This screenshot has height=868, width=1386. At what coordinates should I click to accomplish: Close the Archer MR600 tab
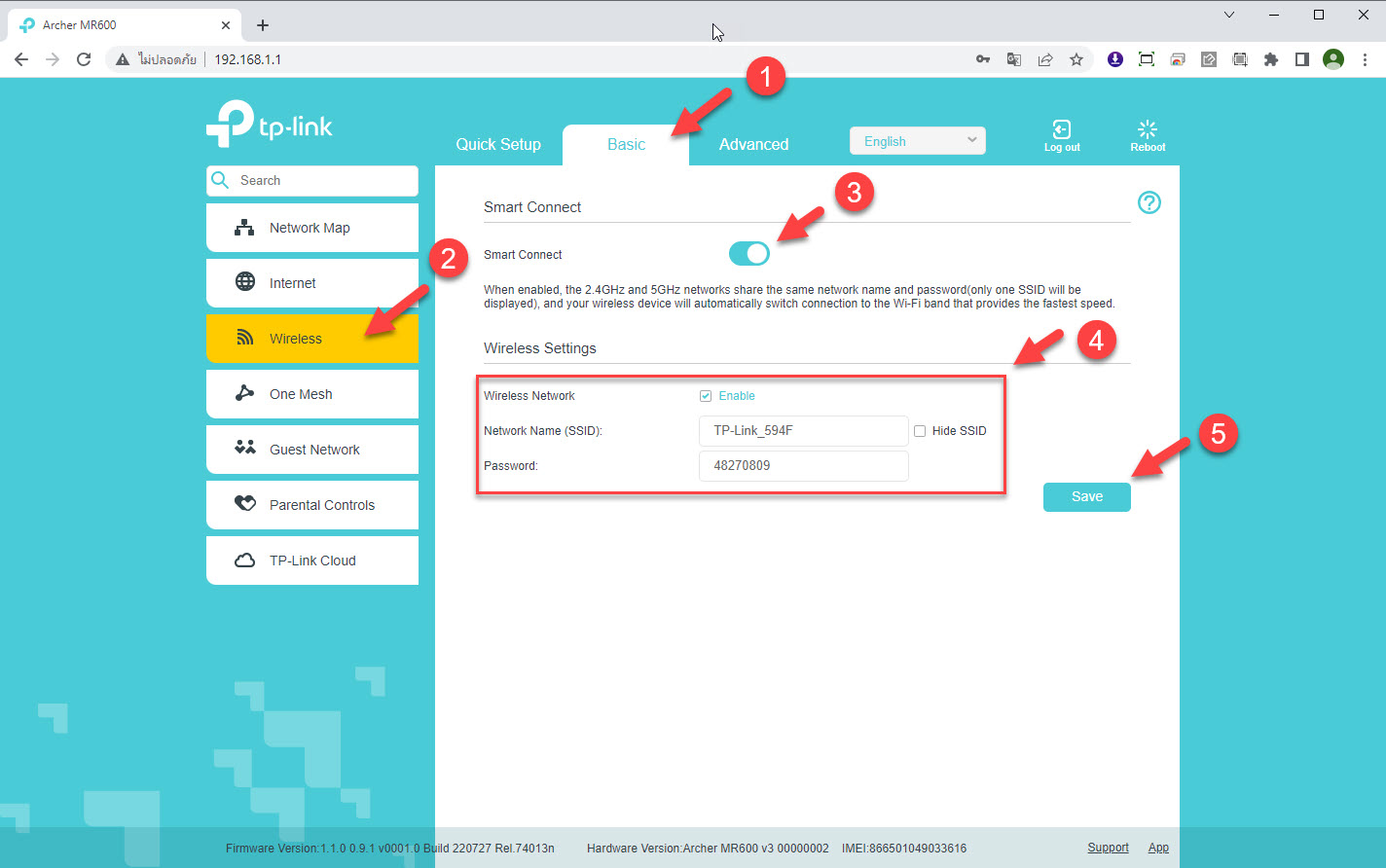[226, 25]
